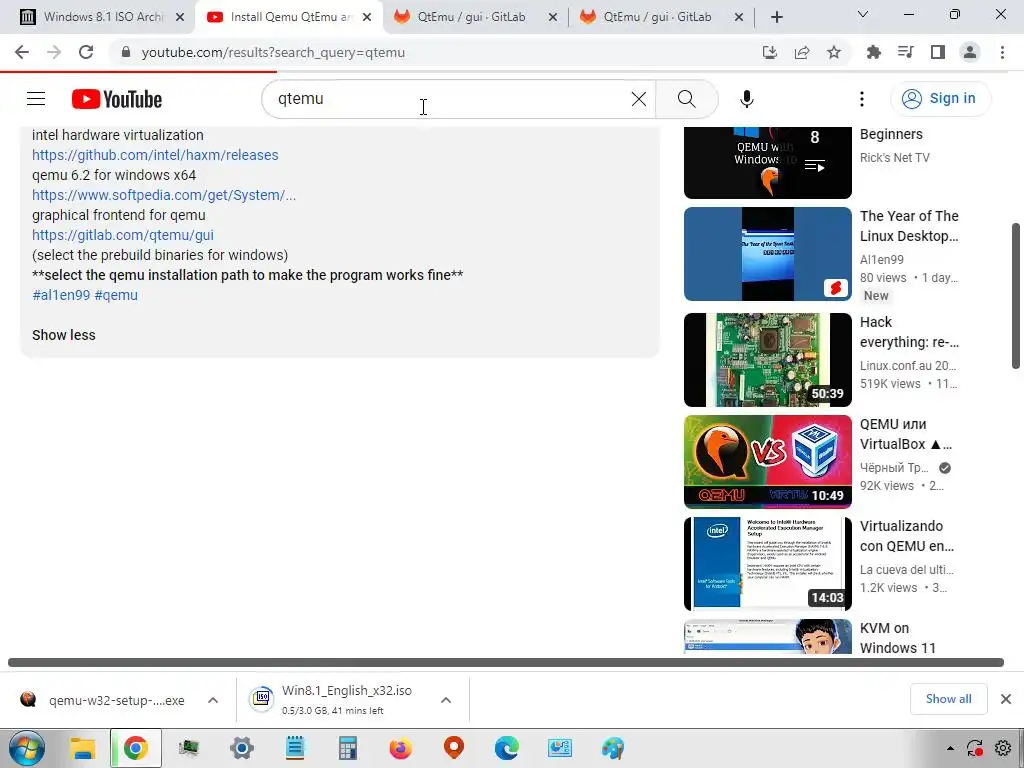1024x768 pixels.
Task: Open the #qemu hashtag
Action: click(x=116, y=295)
